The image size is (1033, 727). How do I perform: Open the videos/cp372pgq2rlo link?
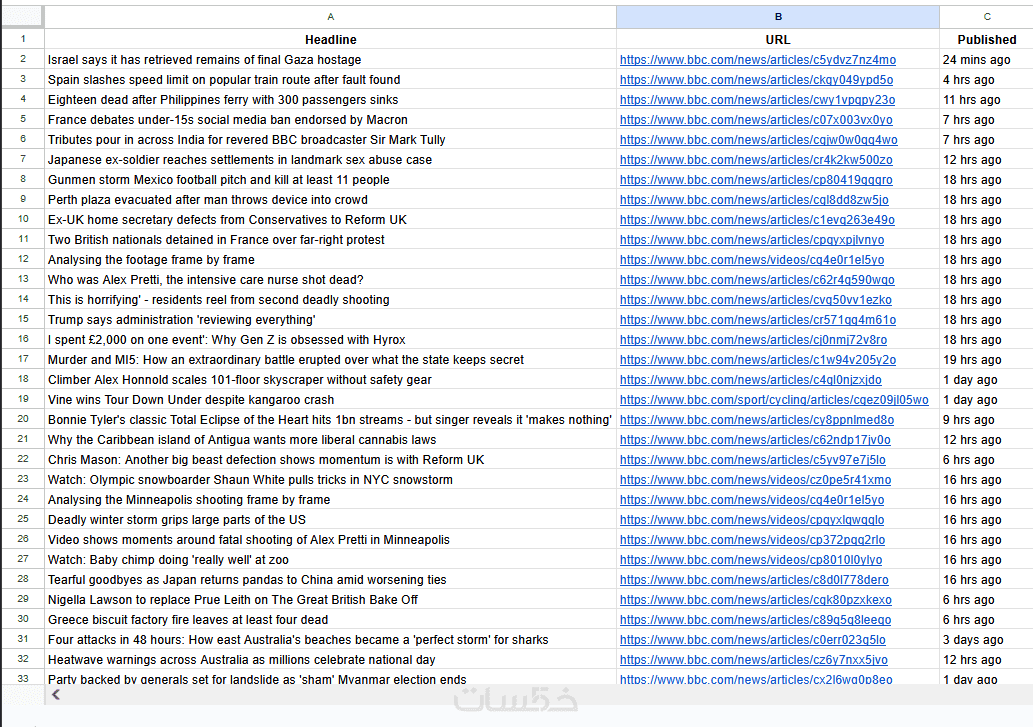pos(752,540)
